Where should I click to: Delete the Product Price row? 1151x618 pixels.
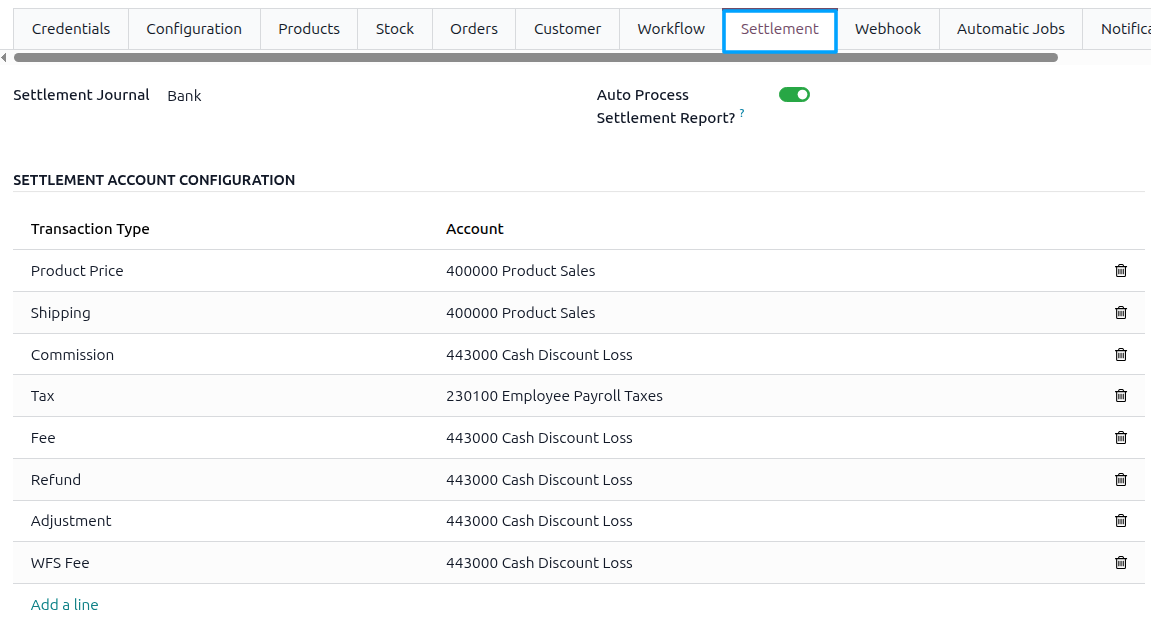pos(1120,271)
